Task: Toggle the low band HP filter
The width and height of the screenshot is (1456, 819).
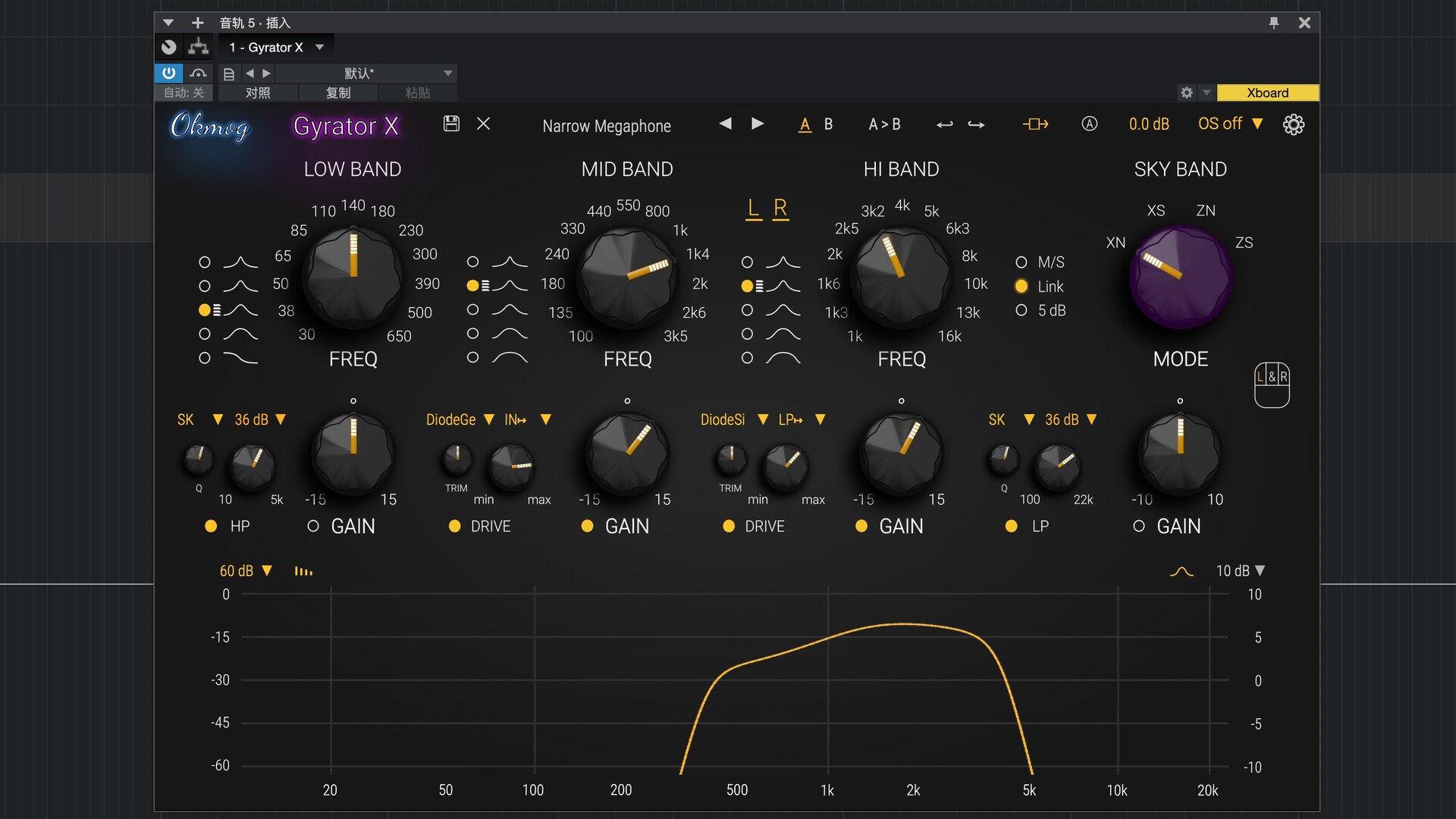Action: coord(212,526)
